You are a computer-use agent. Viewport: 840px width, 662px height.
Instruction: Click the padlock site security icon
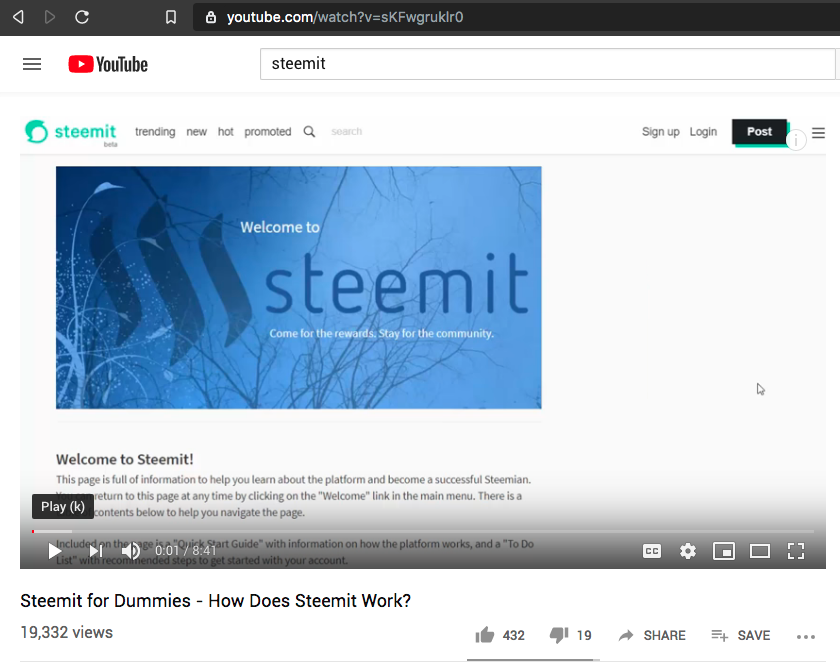coord(211,17)
